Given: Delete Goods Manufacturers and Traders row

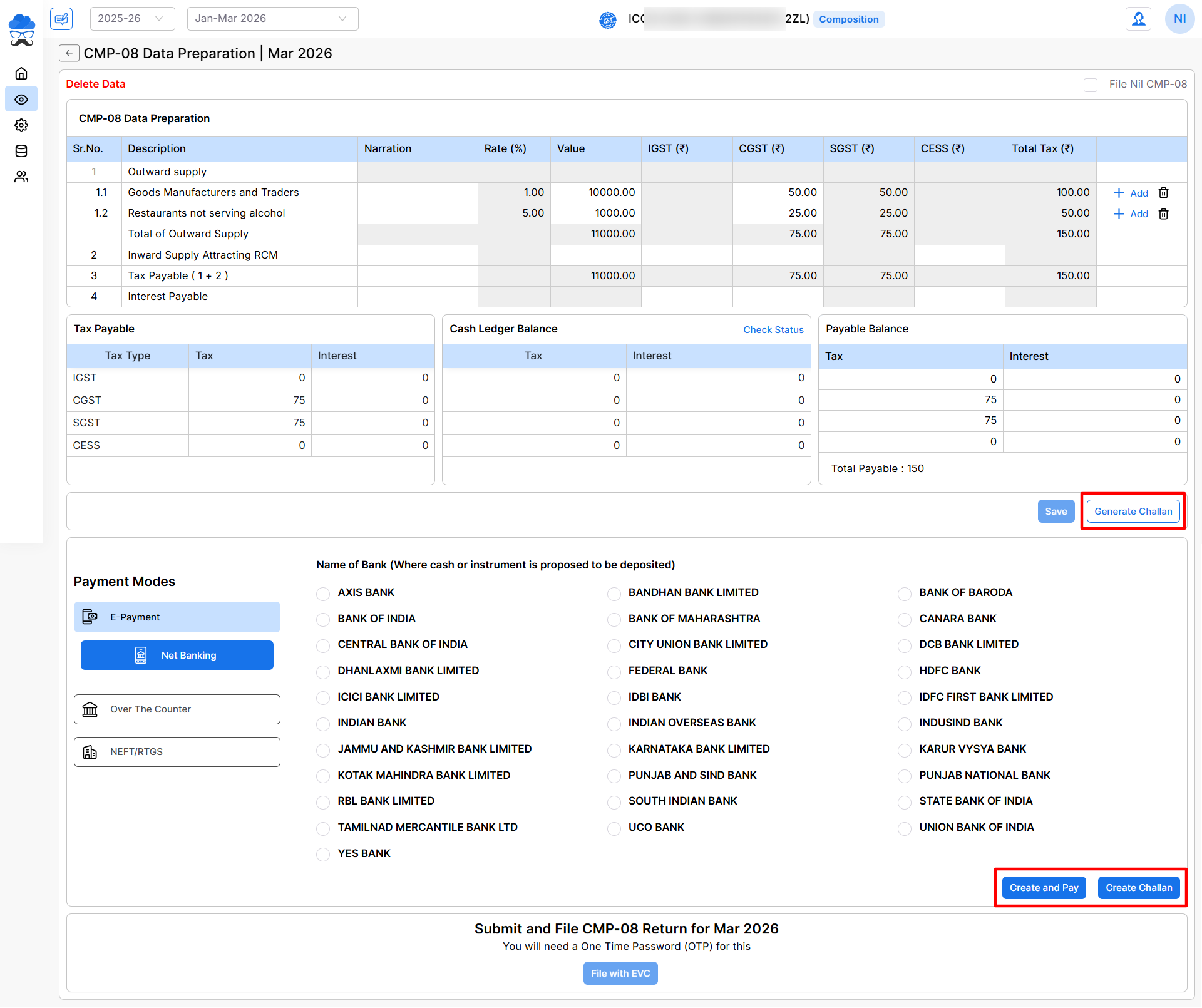Looking at the screenshot, I should click(1163, 193).
